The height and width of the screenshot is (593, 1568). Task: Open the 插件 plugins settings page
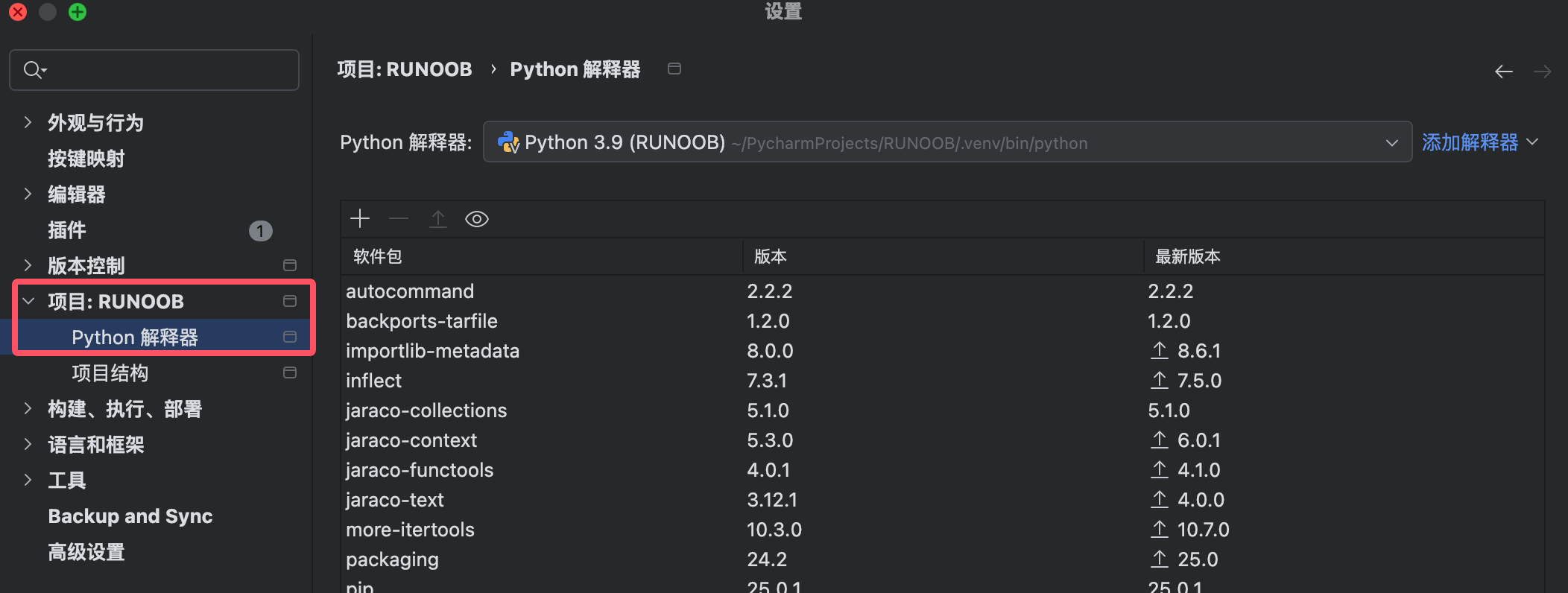click(x=67, y=230)
